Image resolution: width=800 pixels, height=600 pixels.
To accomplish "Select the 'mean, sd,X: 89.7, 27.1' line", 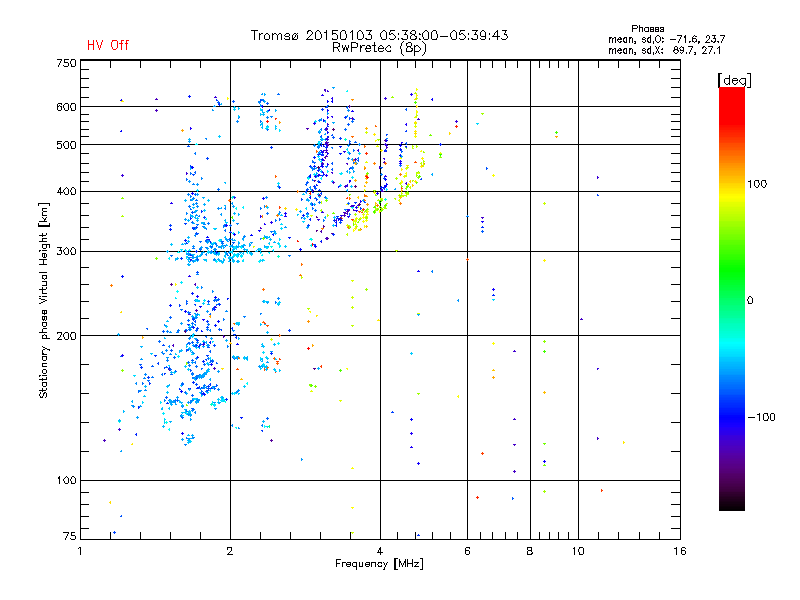I will [664, 51].
